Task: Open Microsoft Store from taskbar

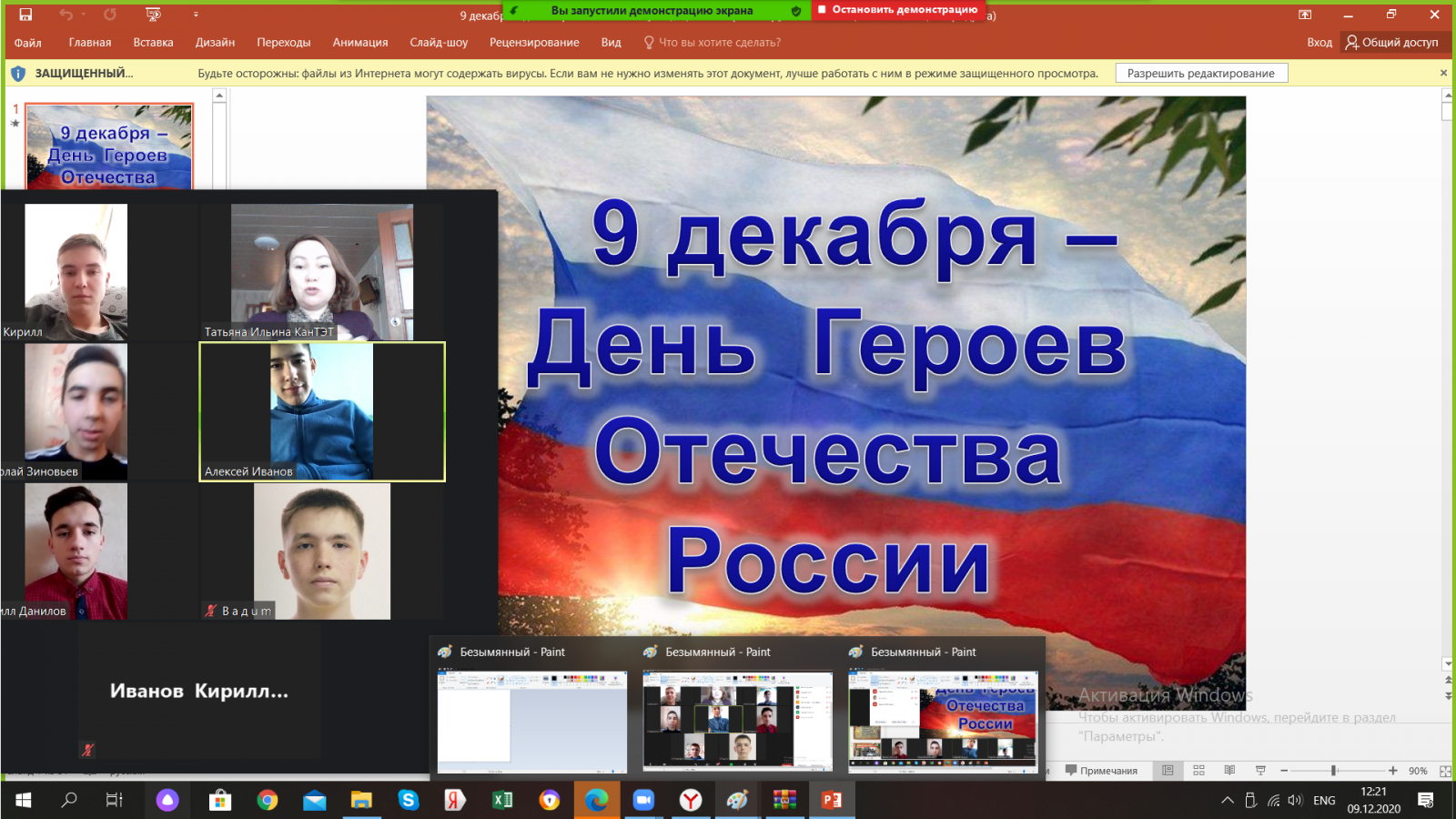Action: point(220,800)
